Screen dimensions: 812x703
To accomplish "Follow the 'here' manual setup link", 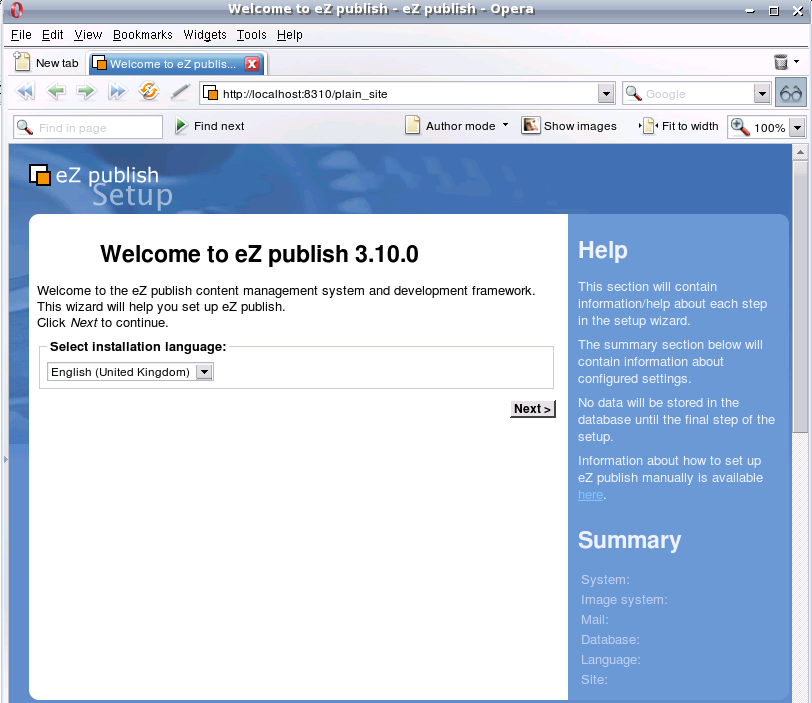I will (590, 494).
